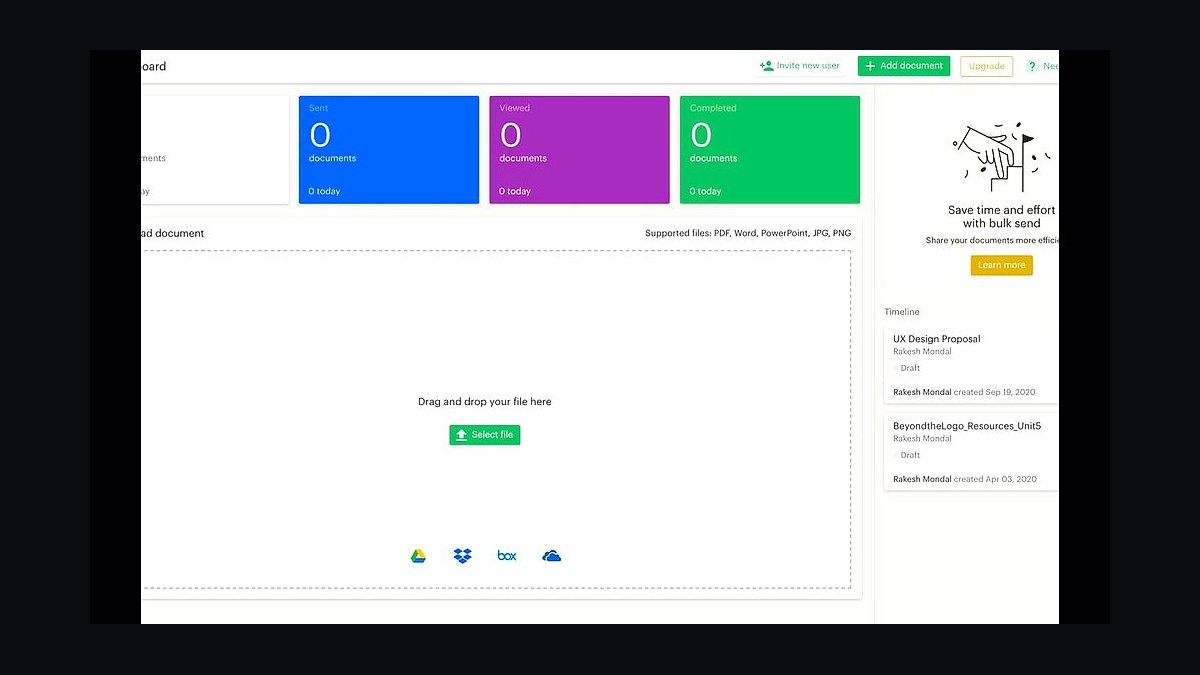Click the Add document button

tap(904, 66)
